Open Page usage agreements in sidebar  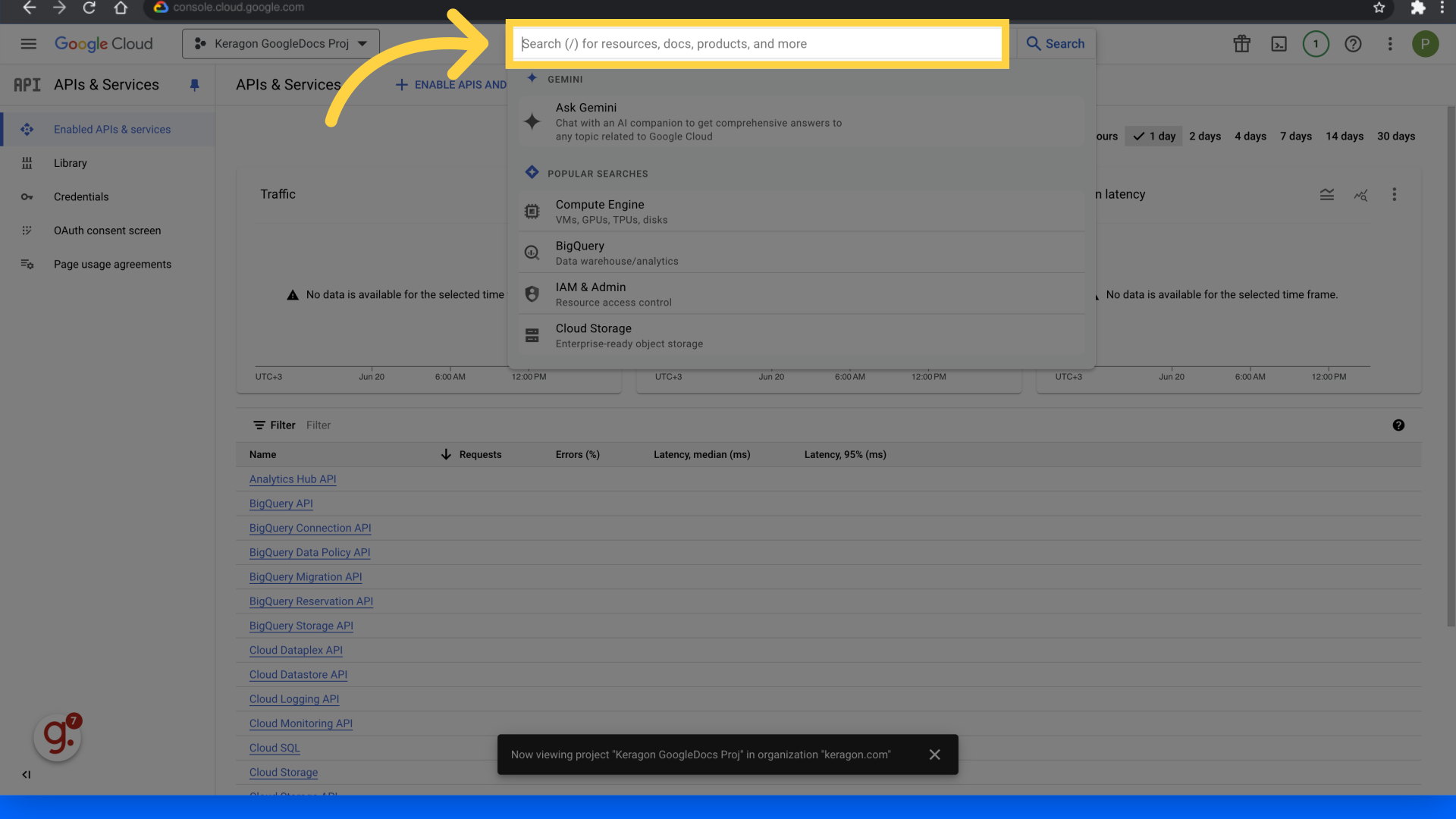pos(108,265)
